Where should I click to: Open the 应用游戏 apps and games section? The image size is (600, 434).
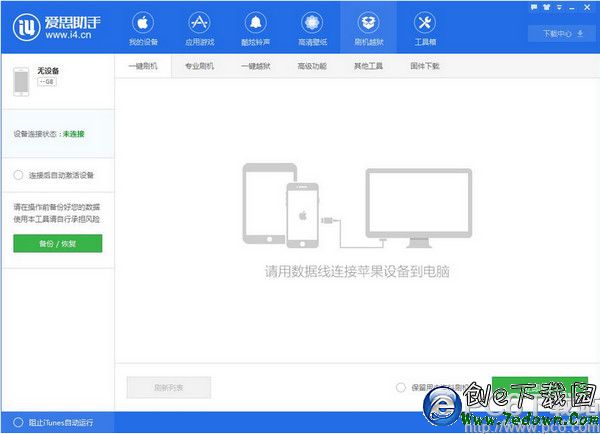199,29
